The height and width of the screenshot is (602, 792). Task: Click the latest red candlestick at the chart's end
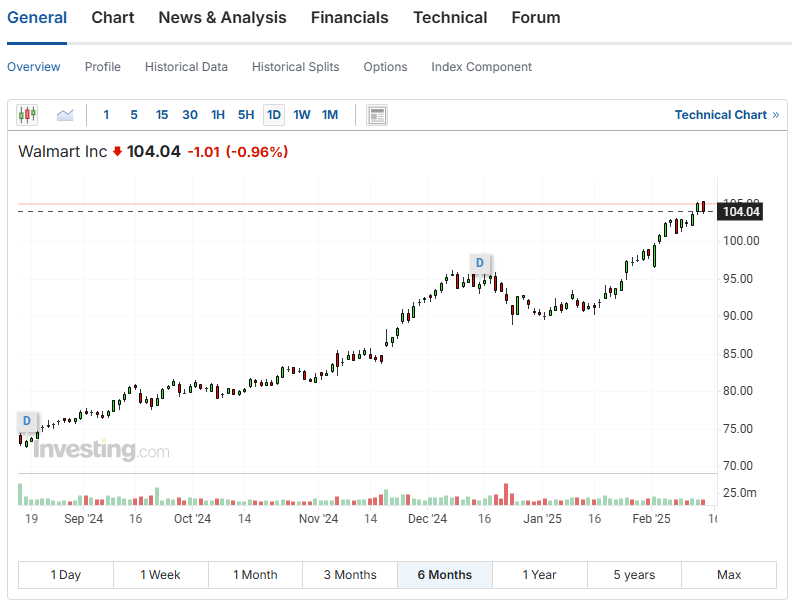click(703, 207)
